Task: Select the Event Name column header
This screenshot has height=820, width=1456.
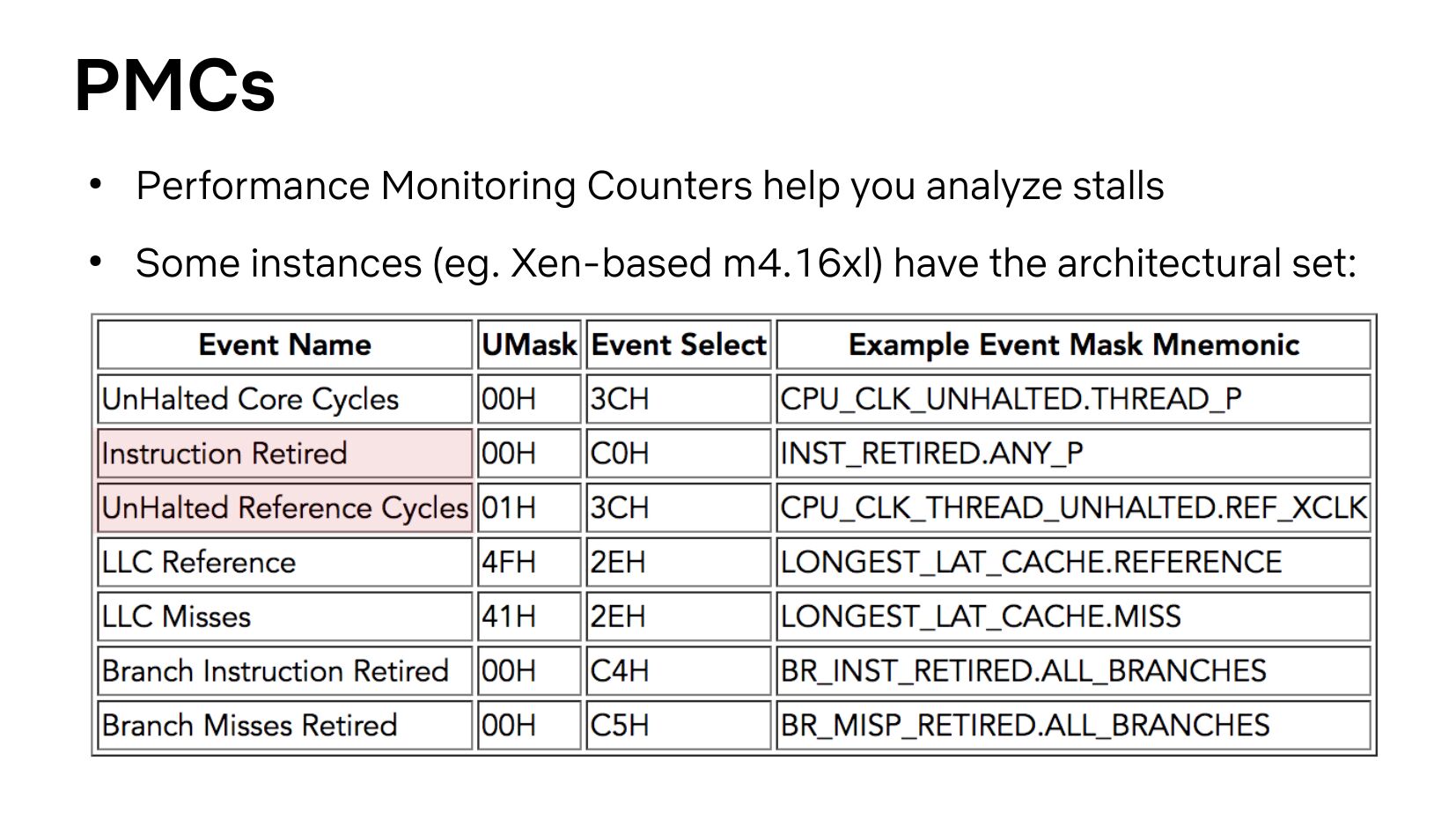Action: (284, 344)
